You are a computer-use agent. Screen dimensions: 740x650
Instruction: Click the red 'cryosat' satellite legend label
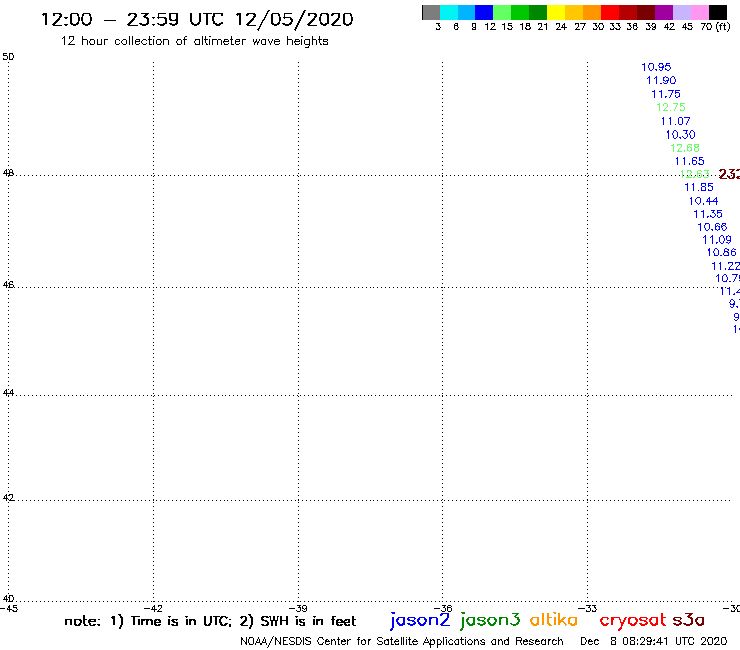(633, 621)
